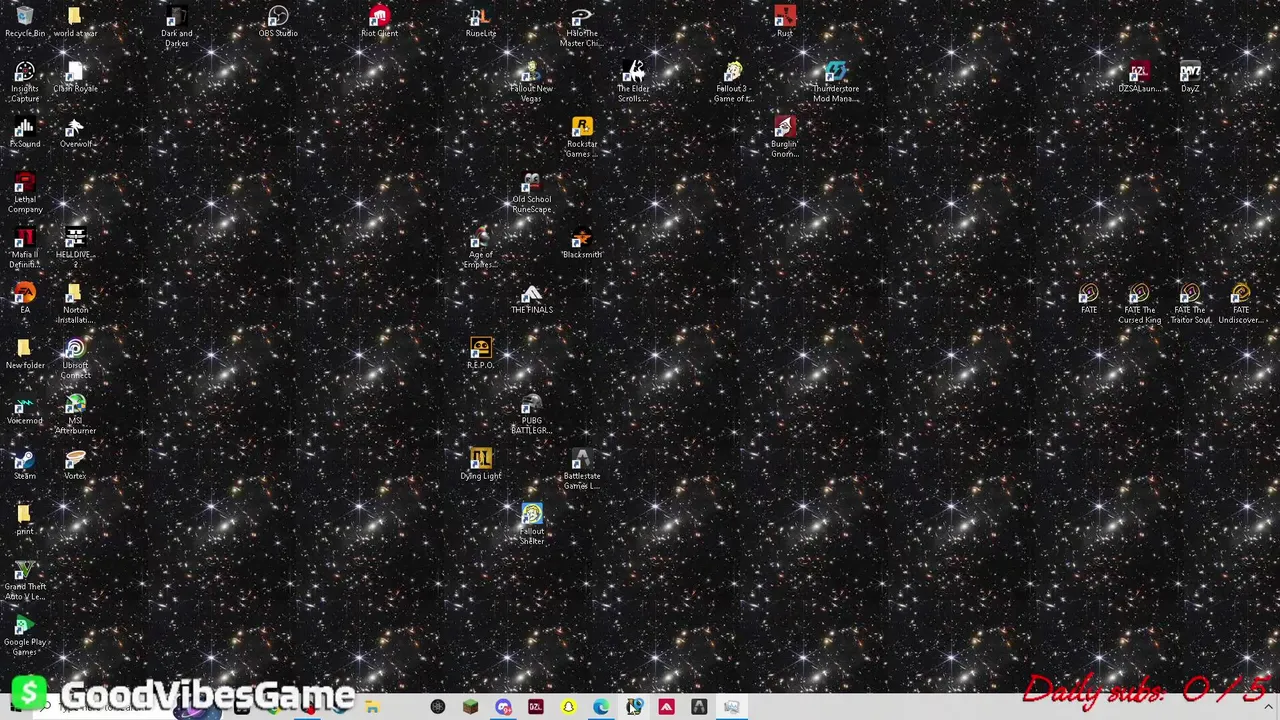Launch Ubisoft Connect shortcut
This screenshot has width=1280, height=720.
point(75,358)
